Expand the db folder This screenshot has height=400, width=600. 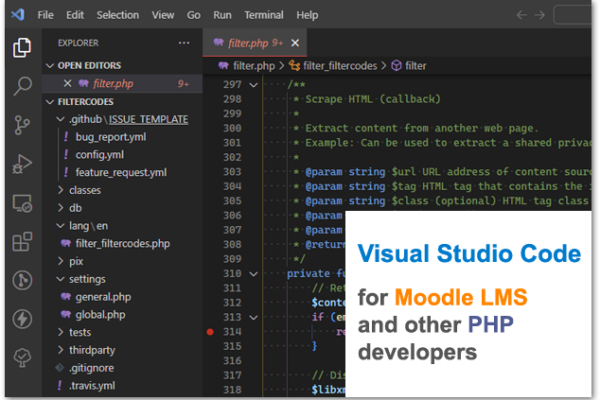[x=60, y=208]
